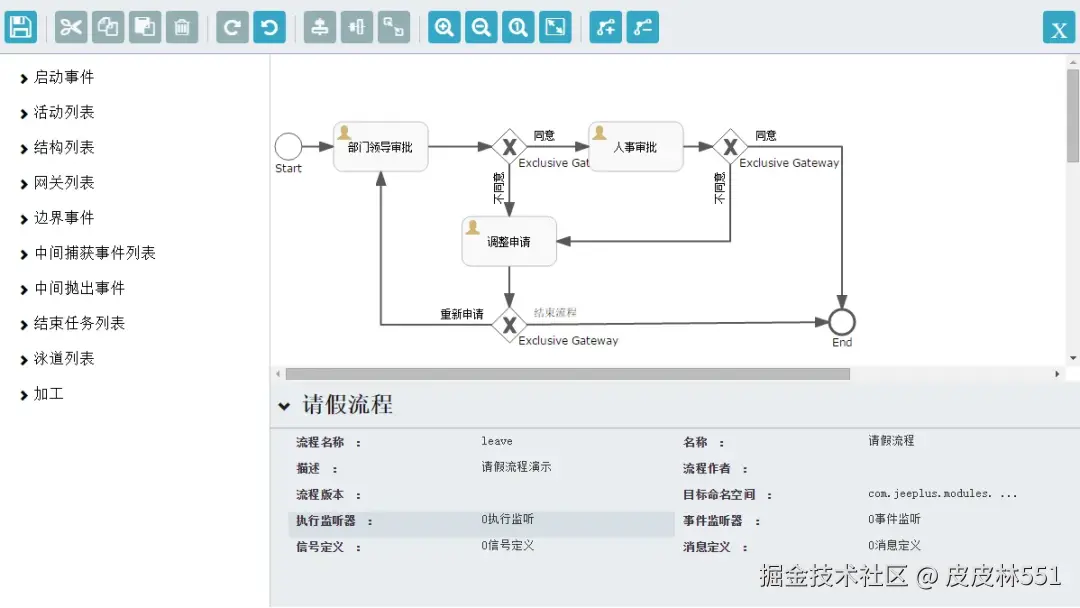Viewport: 1080px width, 608px height.
Task: Zoom in on the diagram
Action: pyautogui.click(x=443, y=27)
